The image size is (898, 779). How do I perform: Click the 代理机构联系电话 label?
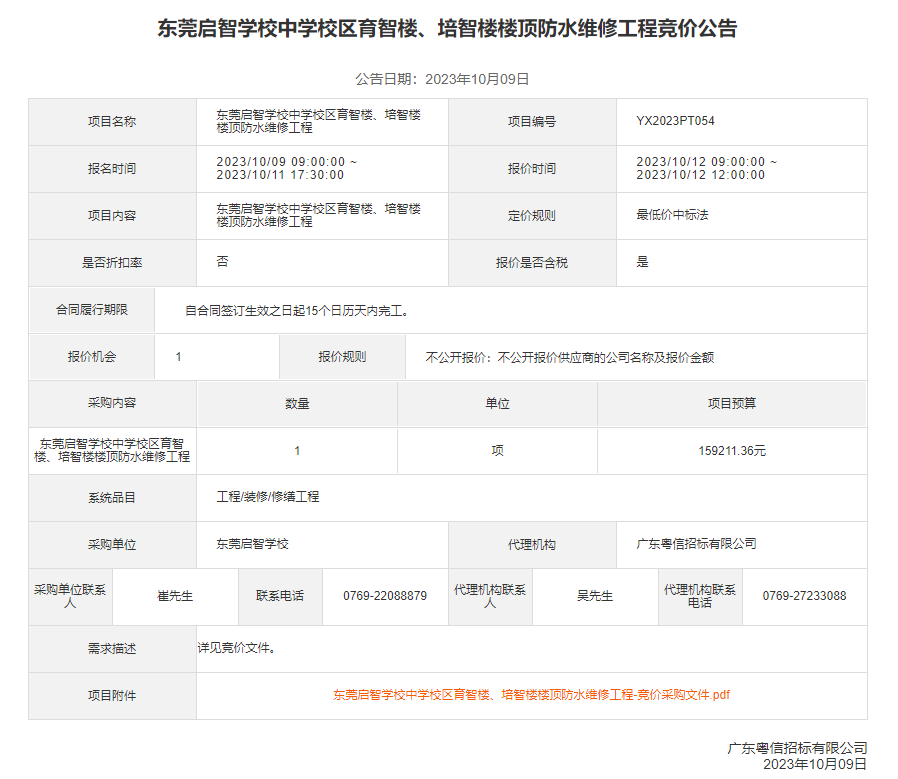click(x=700, y=596)
